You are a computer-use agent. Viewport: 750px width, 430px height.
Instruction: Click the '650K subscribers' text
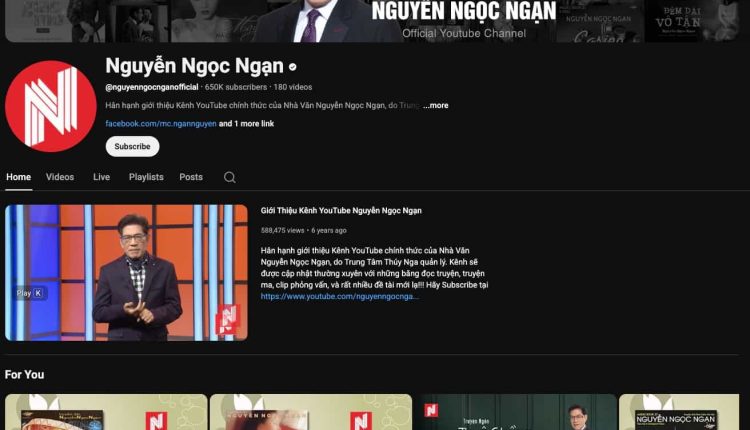(236, 87)
